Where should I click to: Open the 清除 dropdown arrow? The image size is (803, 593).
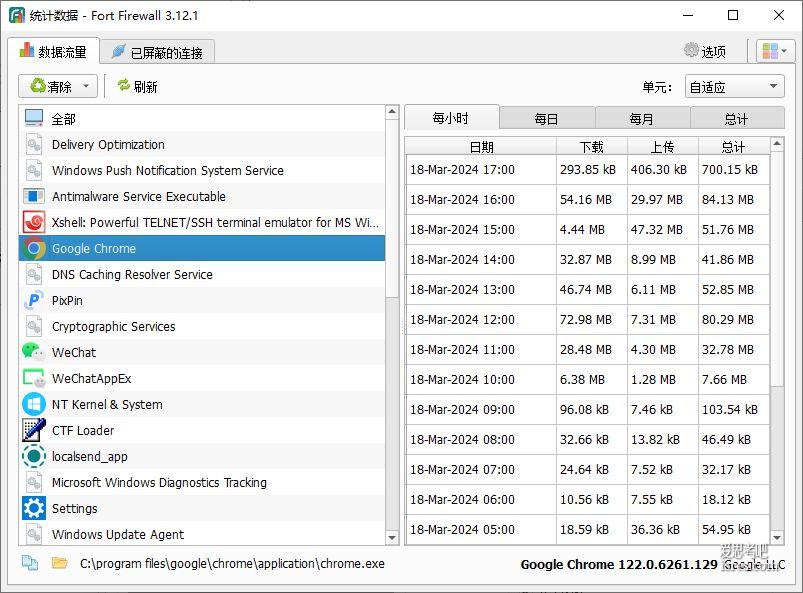point(86,86)
